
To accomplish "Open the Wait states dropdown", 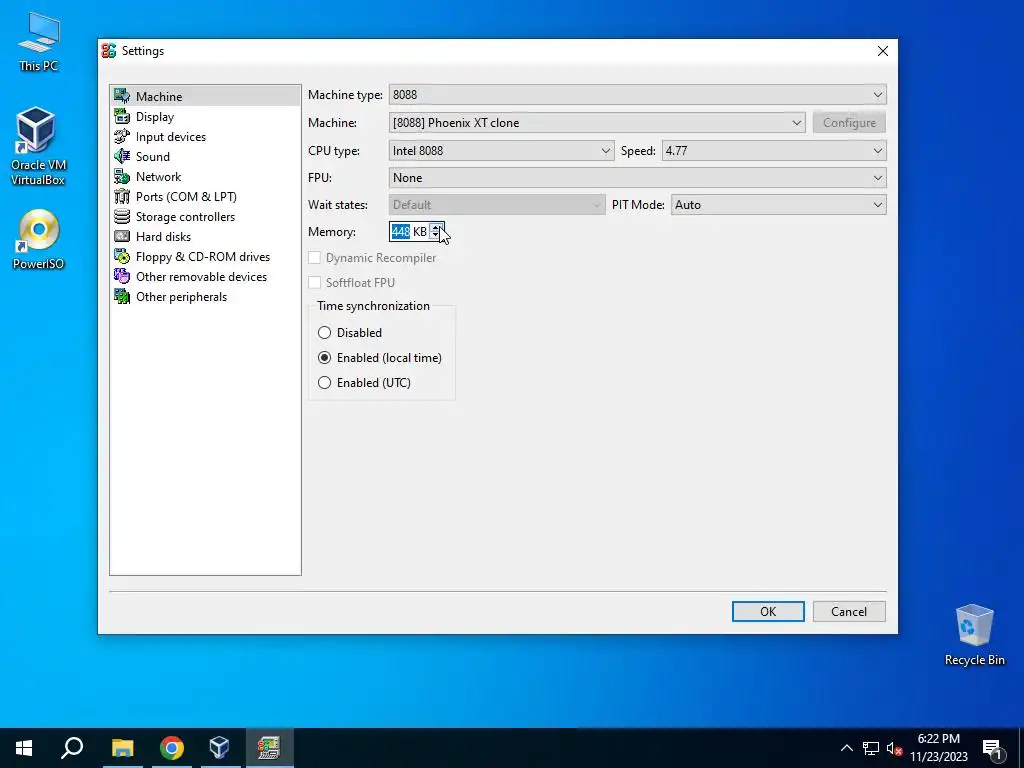I will [x=497, y=204].
